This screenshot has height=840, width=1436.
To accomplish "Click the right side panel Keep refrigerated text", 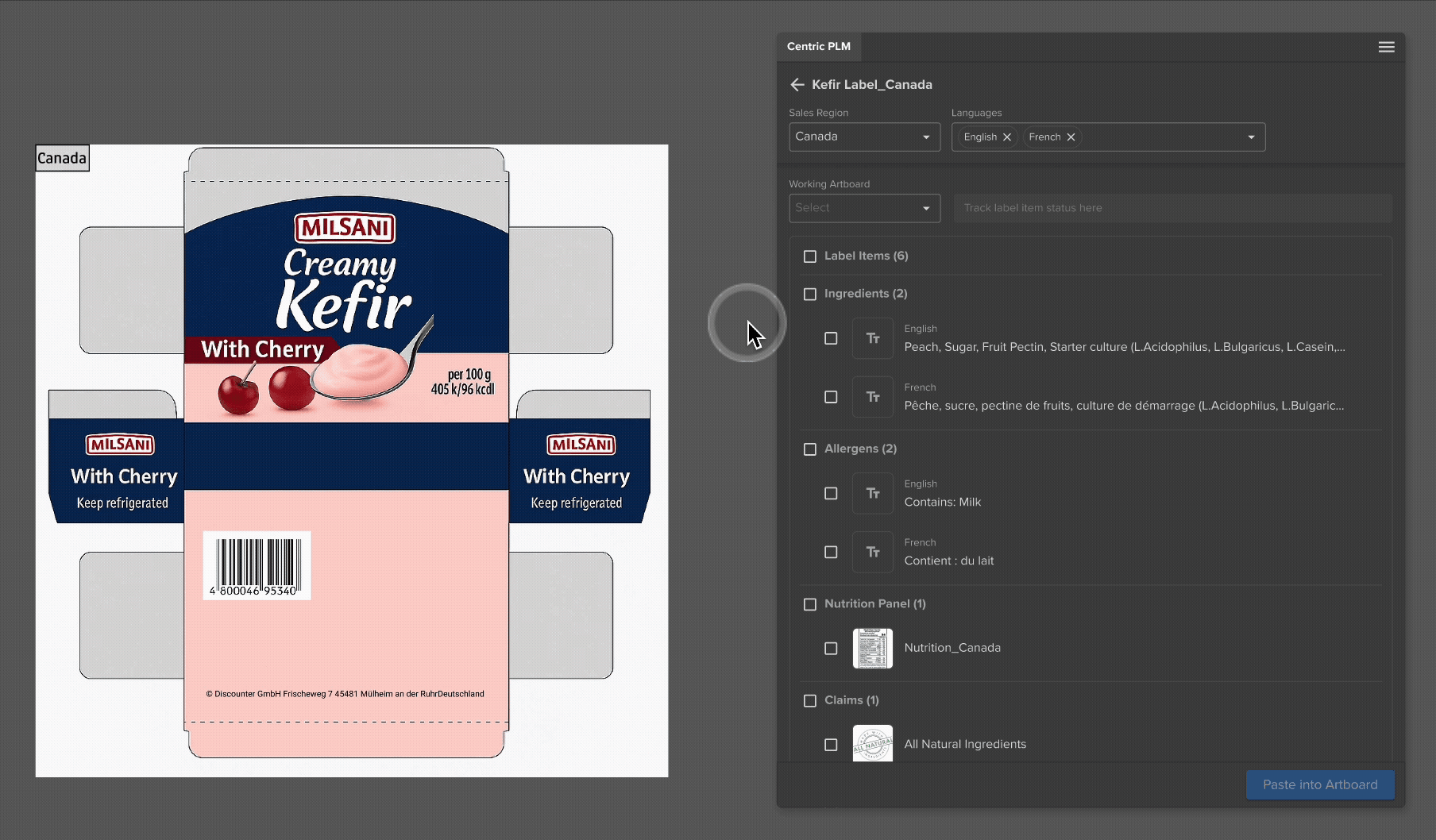I will tap(577, 503).
